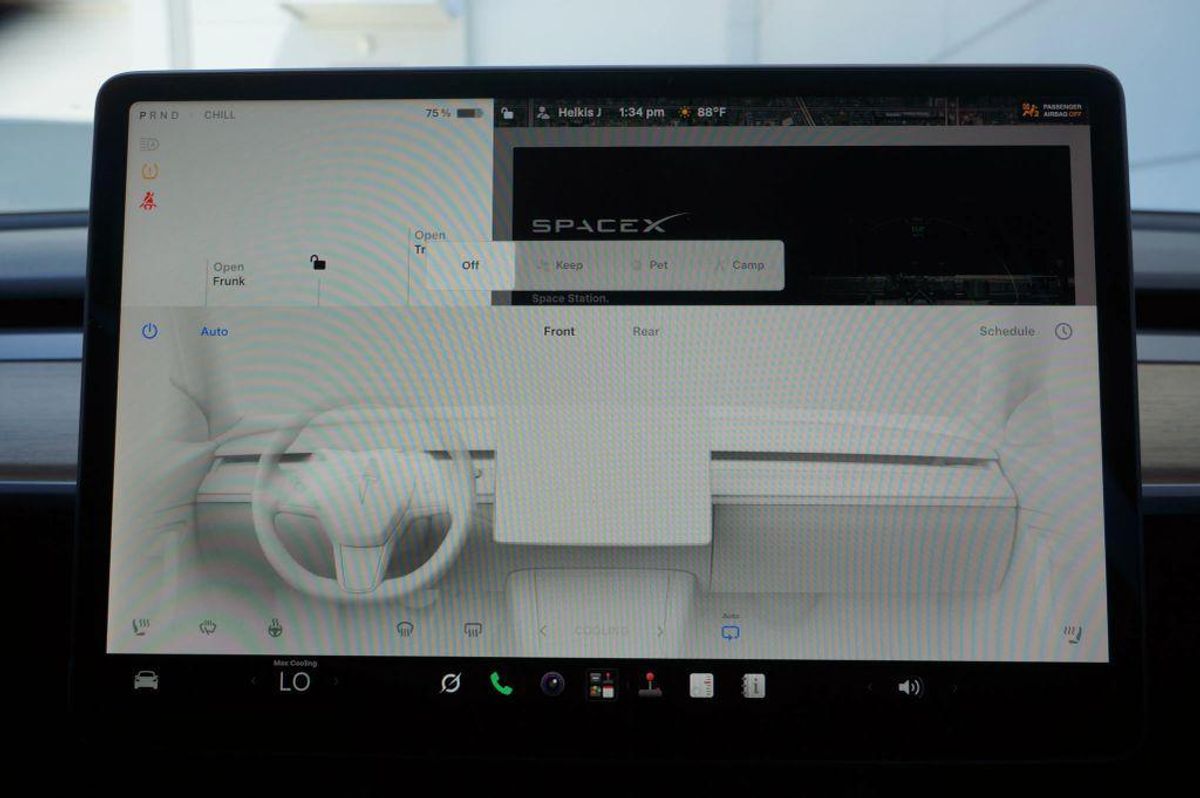Select the Off climate keep option
The height and width of the screenshot is (798, 1200).
pos(471,265)
